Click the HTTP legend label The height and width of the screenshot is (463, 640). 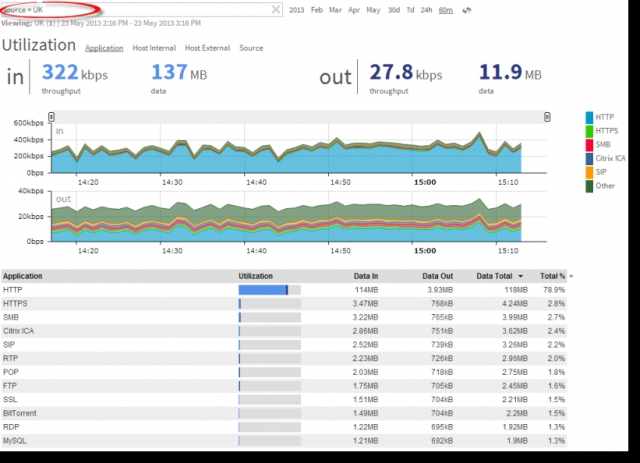tap(604, 118)
